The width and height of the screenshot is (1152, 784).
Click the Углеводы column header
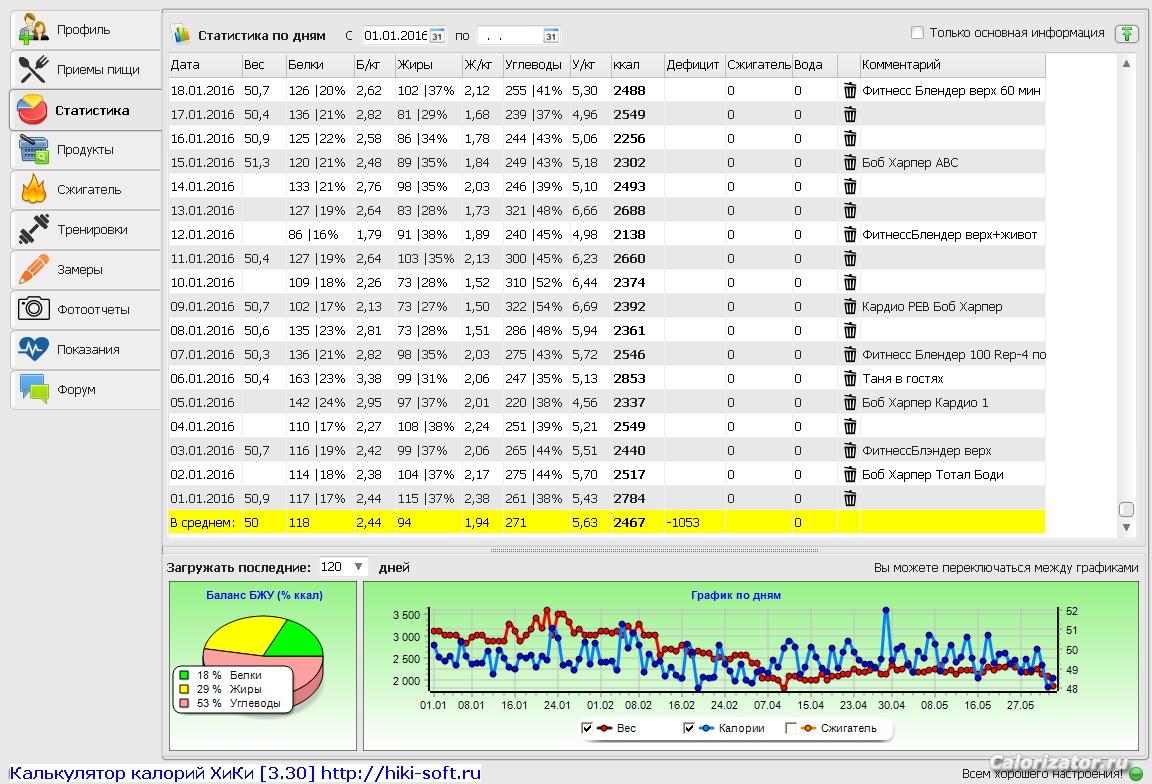[x=536, y=65]
